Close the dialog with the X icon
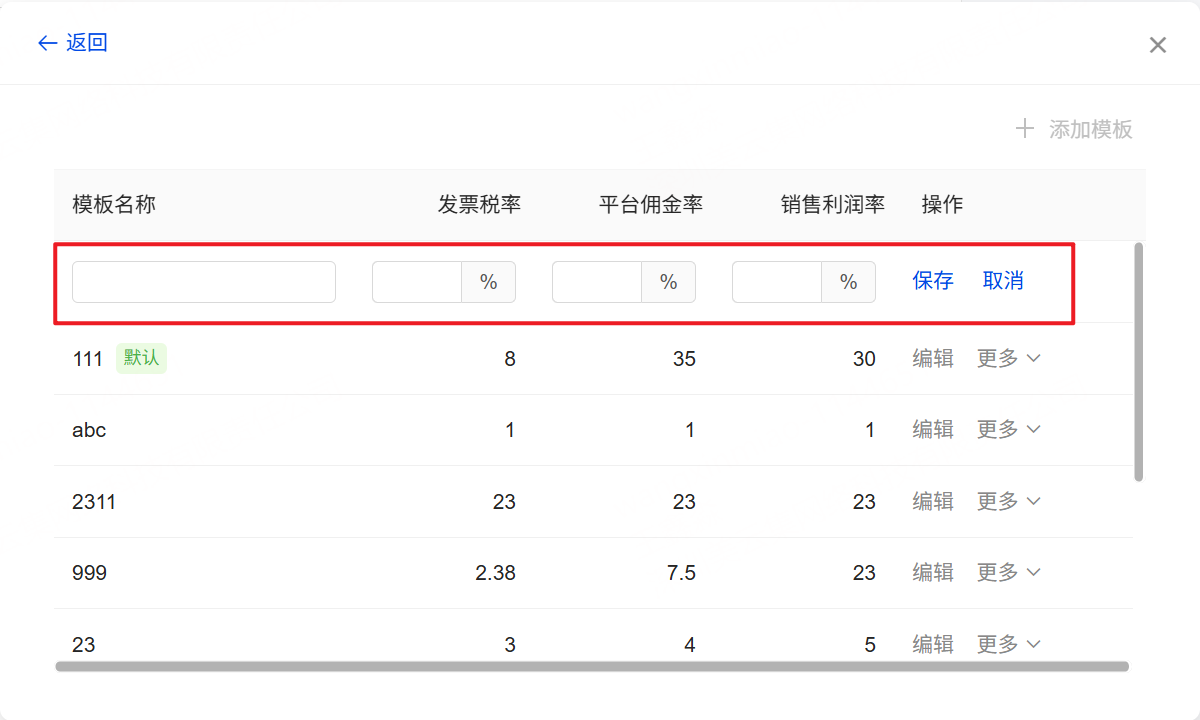Viewport: 1200px width, 720px height. [1157, 45]
